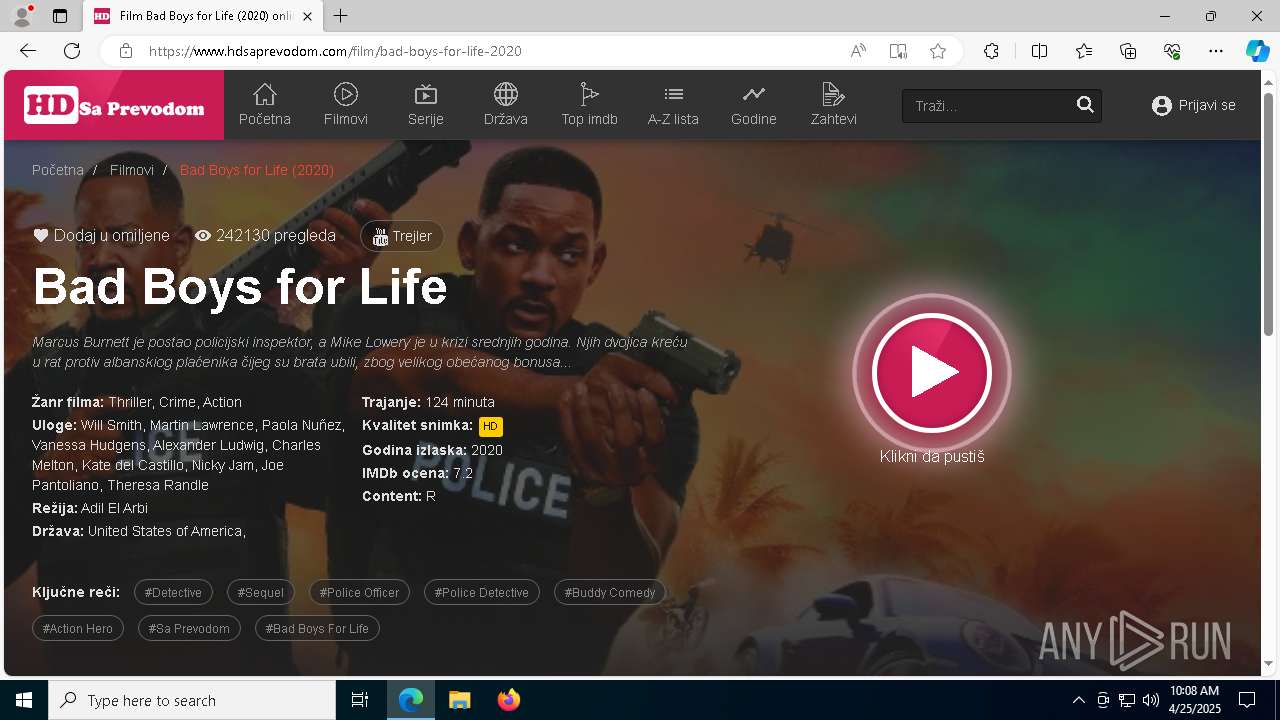The height and width of the screenshot is (720, 1280).
Task: Open Edge Settings and more menu
Action: [1216, 51]
